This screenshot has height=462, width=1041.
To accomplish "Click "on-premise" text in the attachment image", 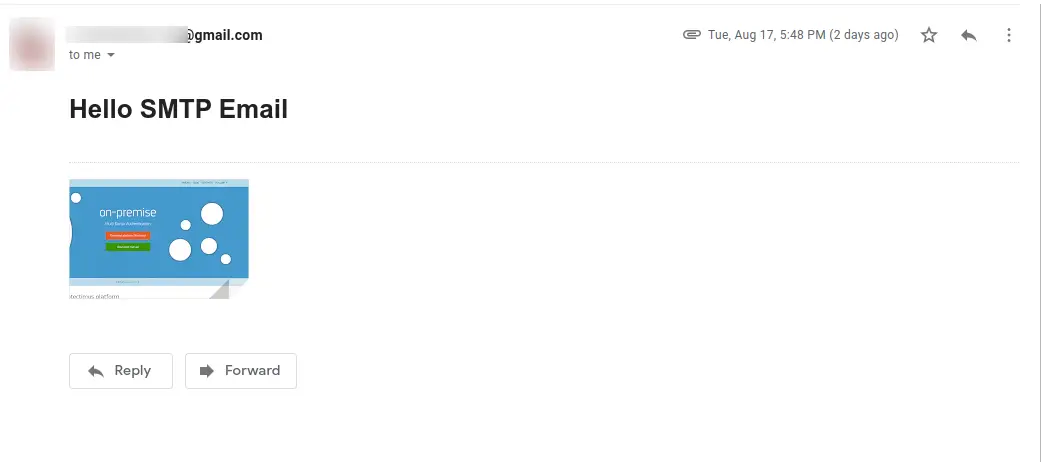I will pos(127,213).
